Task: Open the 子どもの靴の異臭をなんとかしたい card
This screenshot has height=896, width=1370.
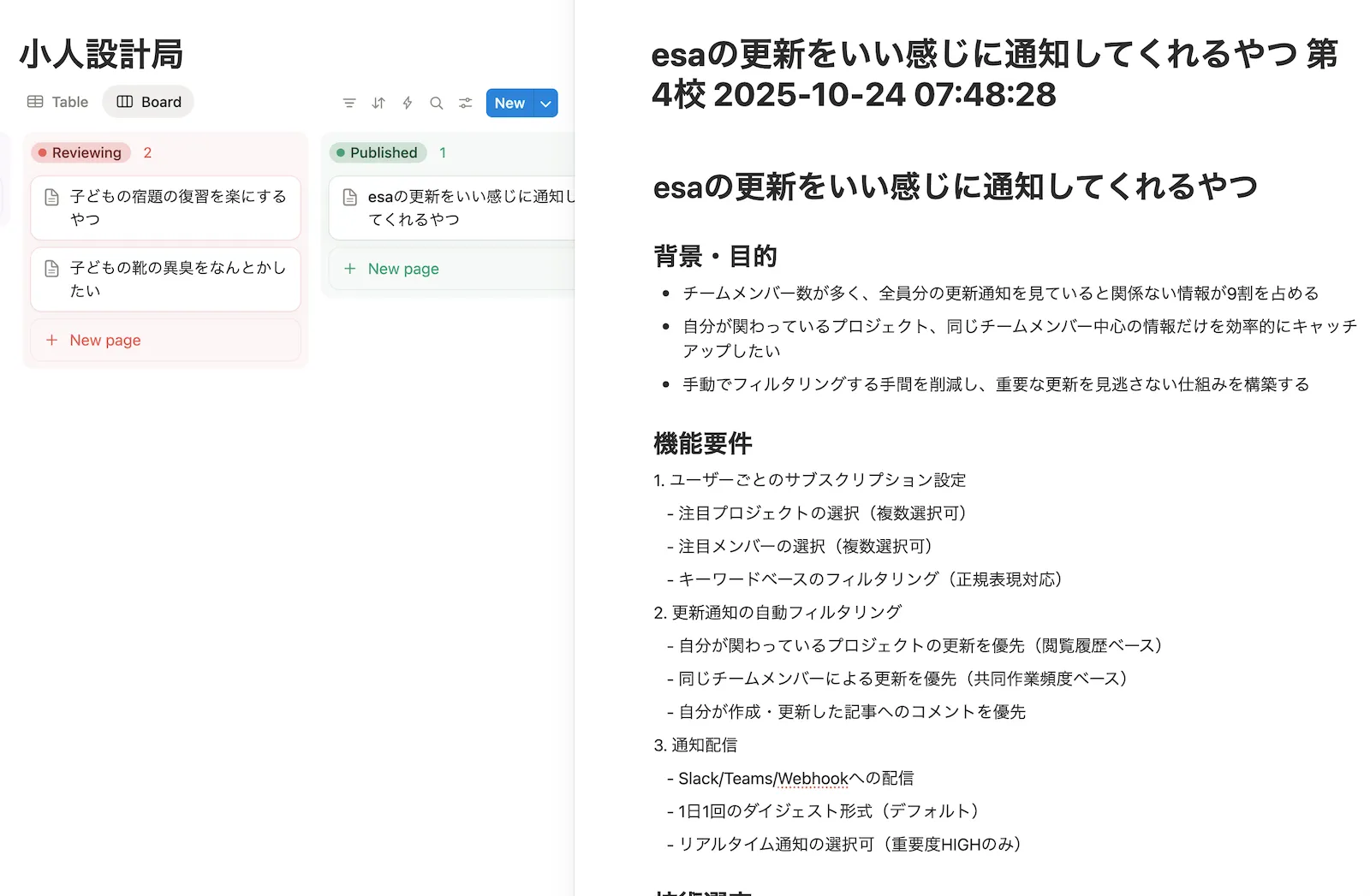Action: [178, 279]
